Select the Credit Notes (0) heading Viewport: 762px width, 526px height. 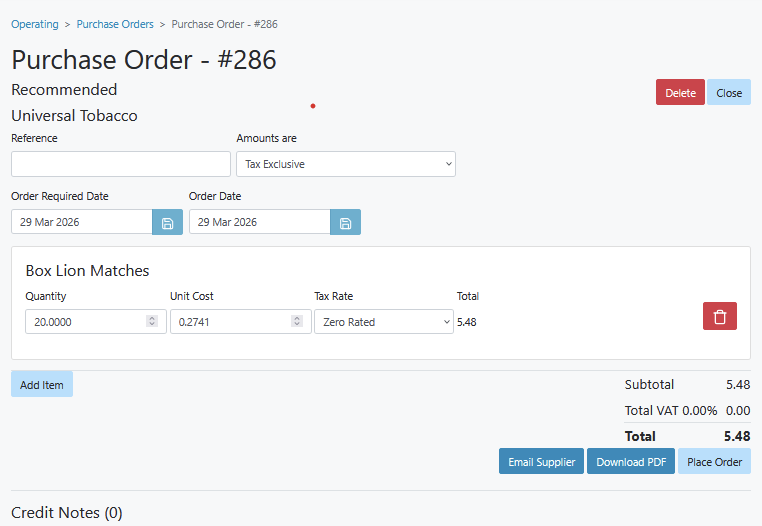(x=67, y=513)
